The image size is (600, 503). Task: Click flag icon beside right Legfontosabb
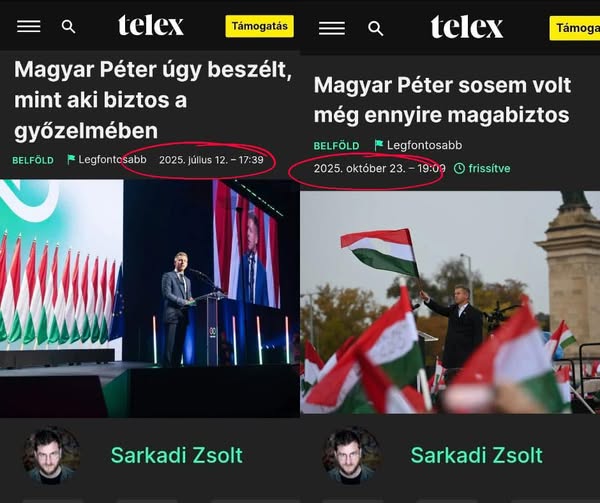[378, 145]
